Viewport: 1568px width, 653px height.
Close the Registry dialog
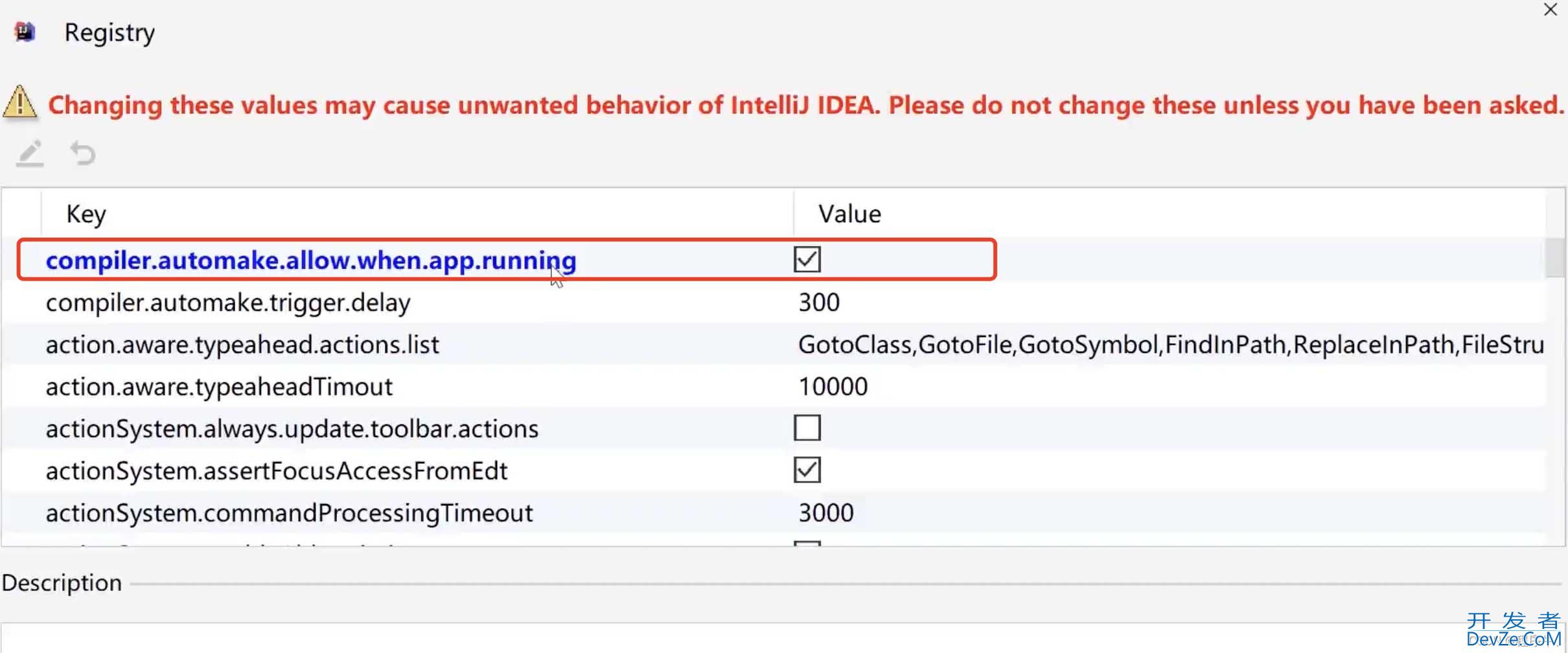click(x=1551, y=10)
